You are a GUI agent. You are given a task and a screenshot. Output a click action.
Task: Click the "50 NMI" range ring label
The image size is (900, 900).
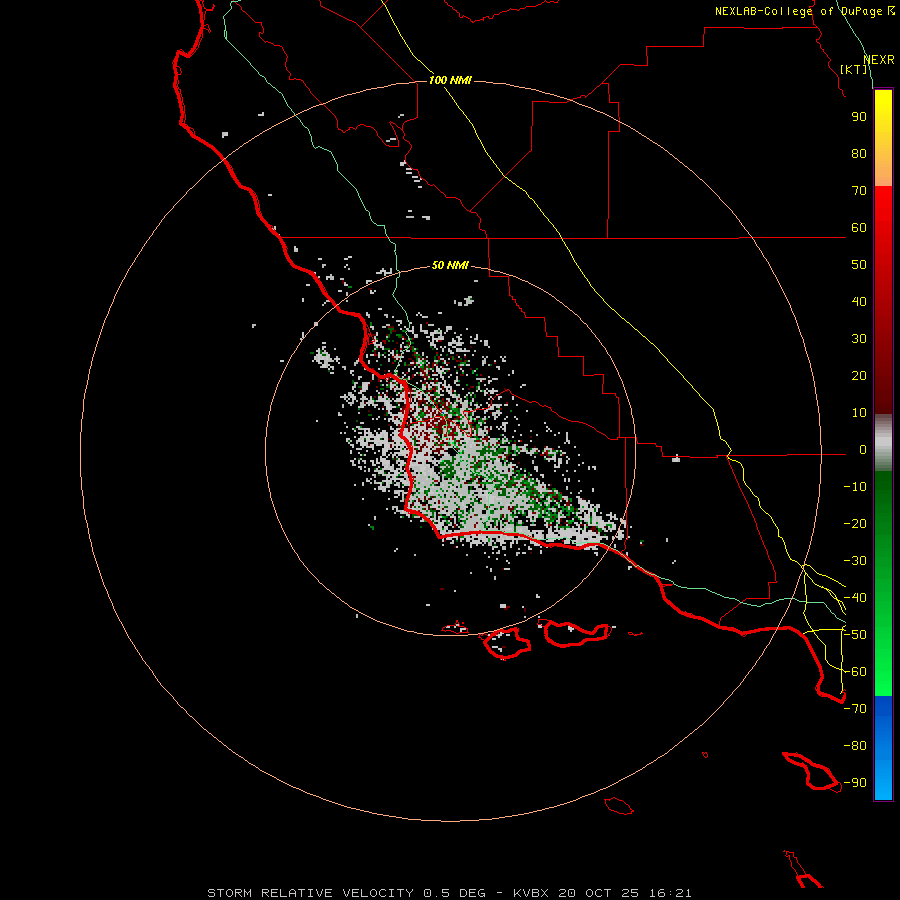(x=450, y=265)
